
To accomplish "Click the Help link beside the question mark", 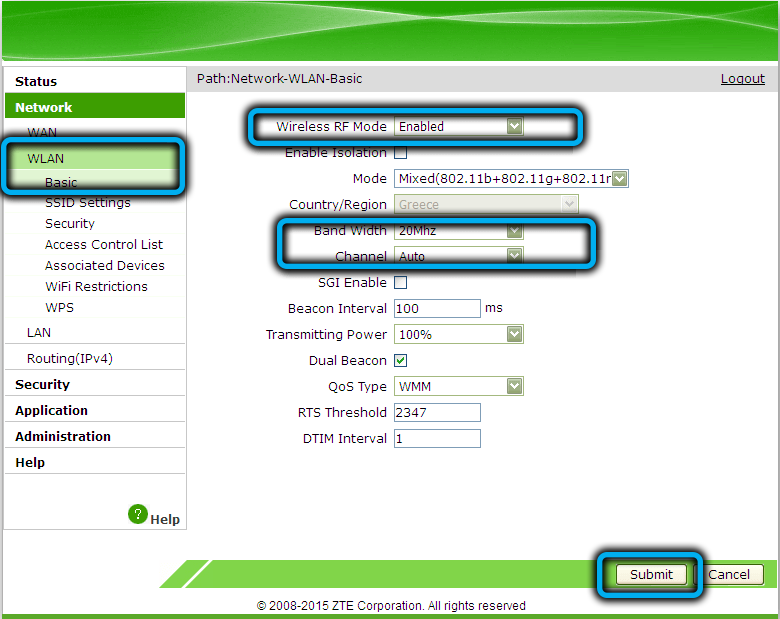I will point(165,519).
